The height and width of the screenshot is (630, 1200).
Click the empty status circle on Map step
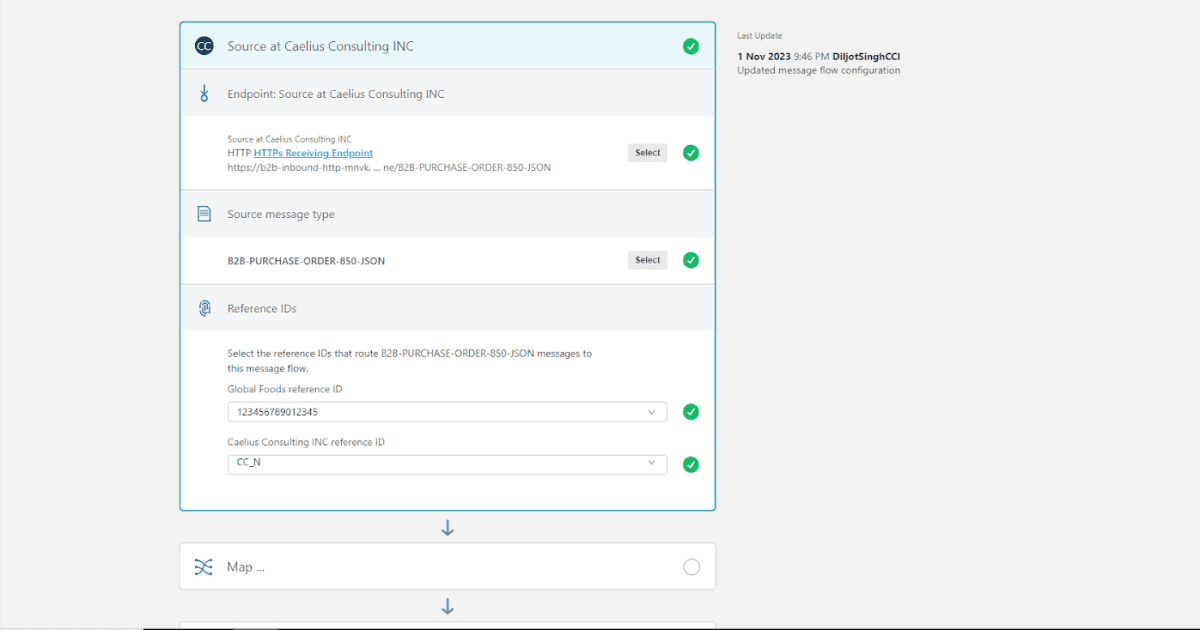[691, 567]
